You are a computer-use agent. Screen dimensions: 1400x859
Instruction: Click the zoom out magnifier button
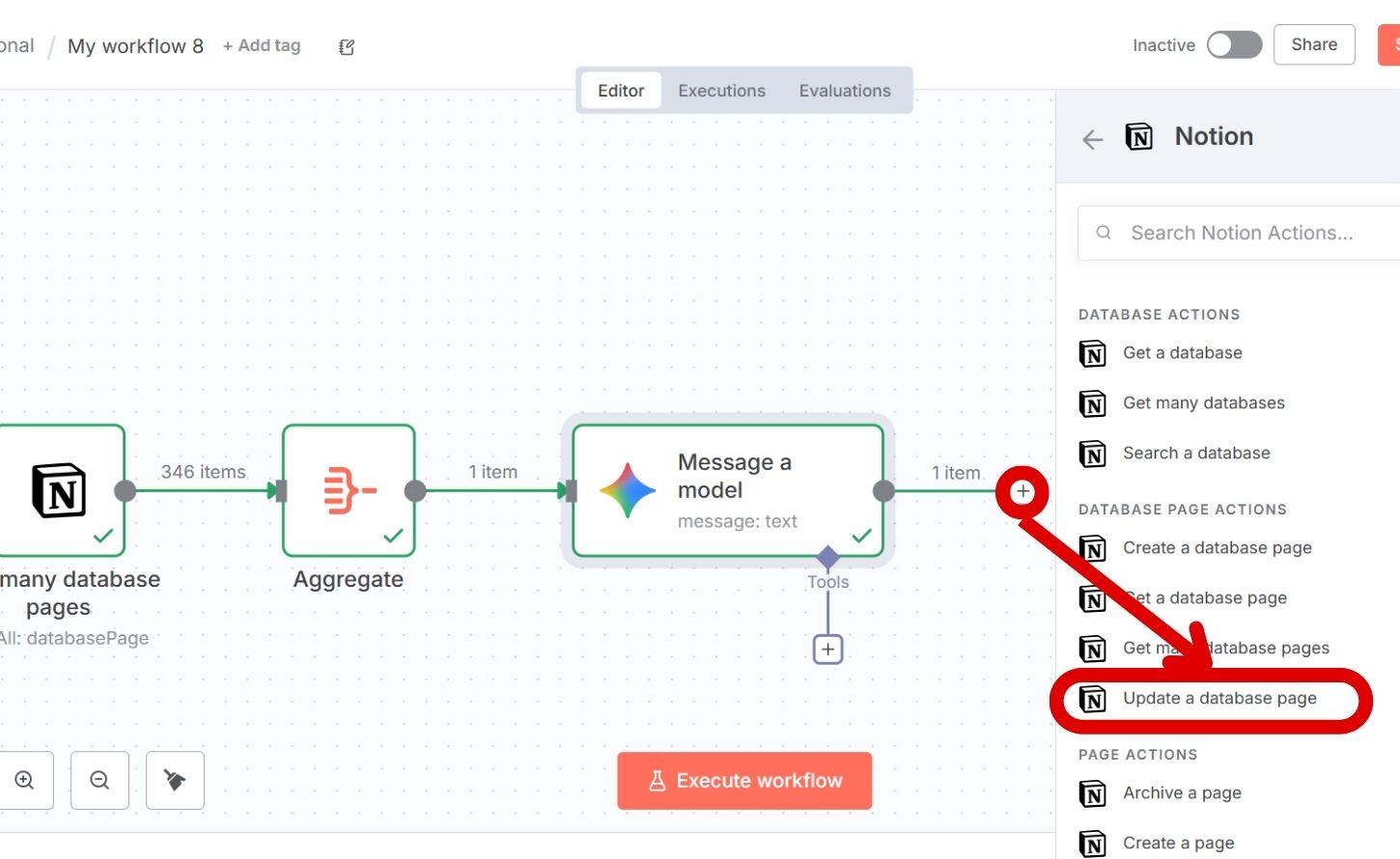(x=99, y=780)
